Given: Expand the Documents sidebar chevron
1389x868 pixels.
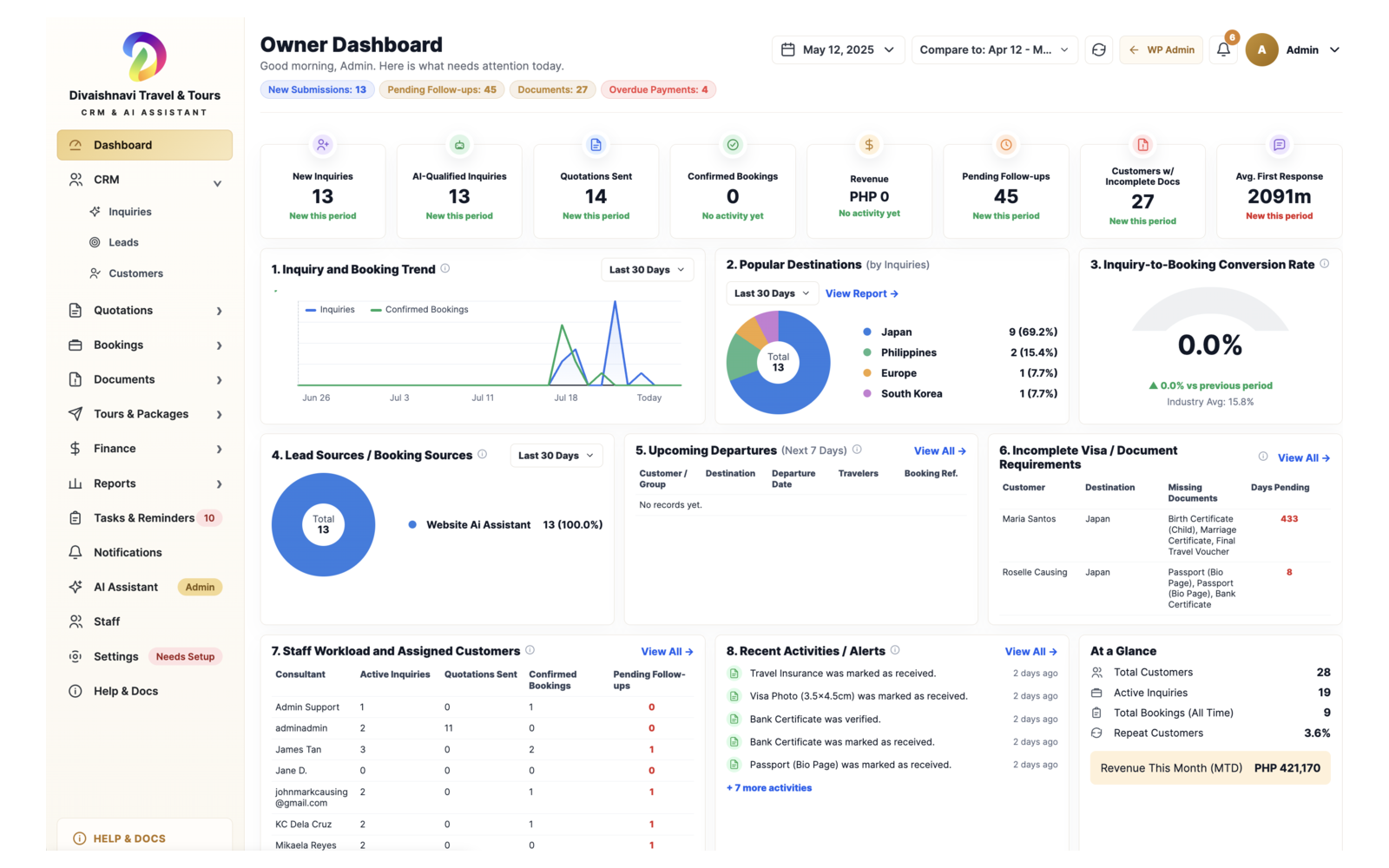Looking at the screenshot, I should (219, 380).
